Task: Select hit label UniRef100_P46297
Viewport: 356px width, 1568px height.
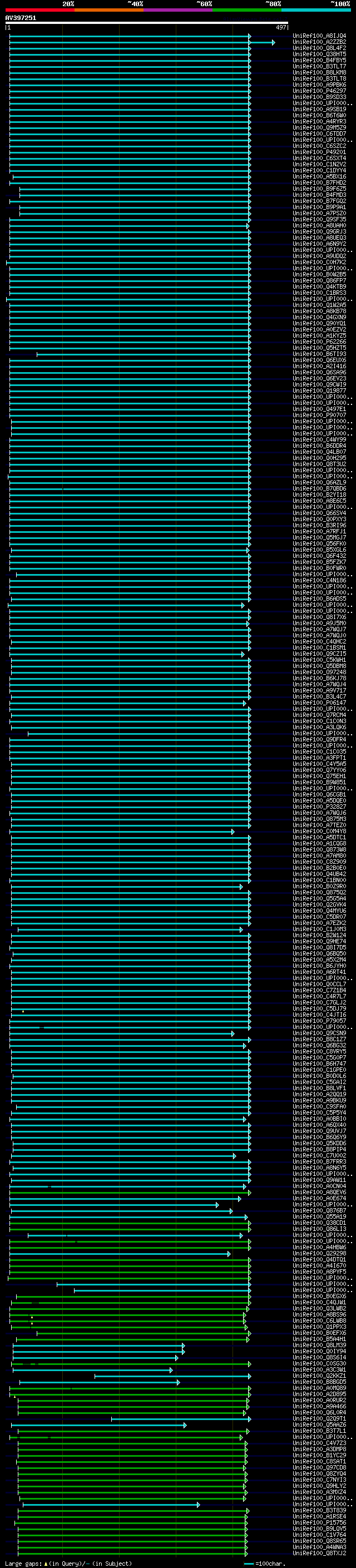Action: click(319, 91)
